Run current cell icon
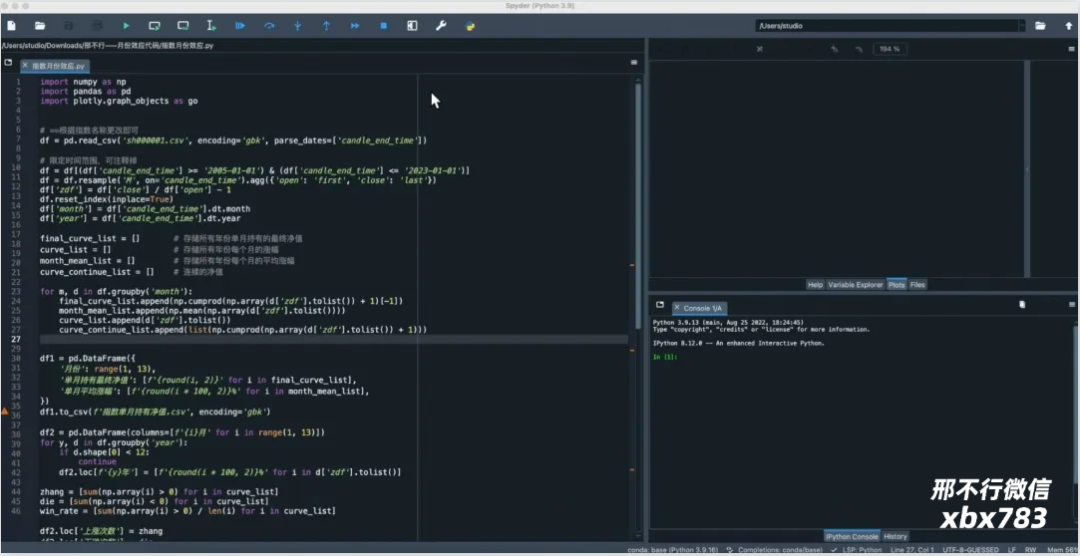This screenshot has height=556, width=1080. pyautogui.click(x=154, y=25)
